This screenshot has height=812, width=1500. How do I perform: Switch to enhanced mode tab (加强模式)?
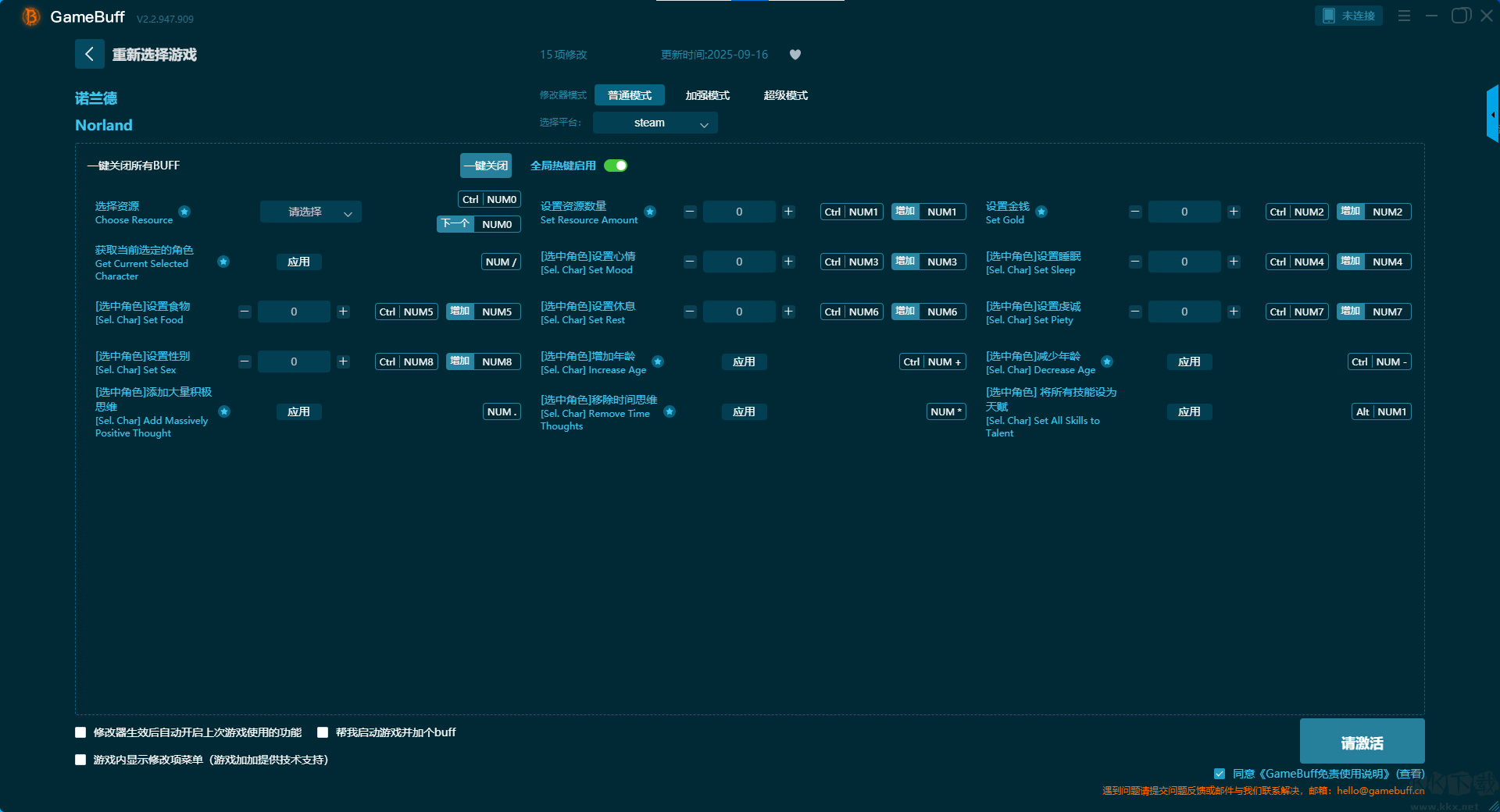coord(708,95)
